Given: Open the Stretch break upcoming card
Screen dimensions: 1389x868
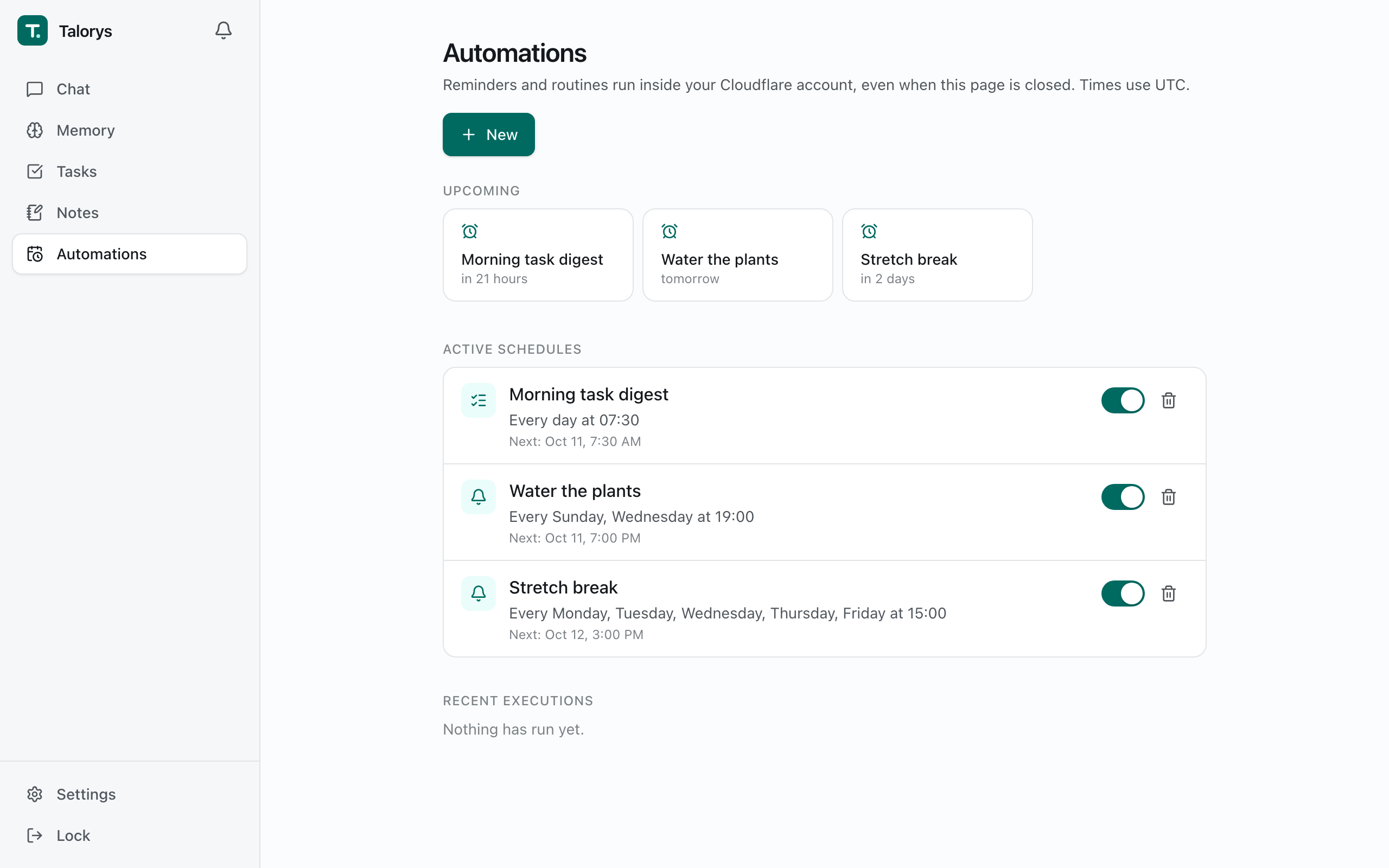Looking at the screenshot, I should [x=937, y=255].
